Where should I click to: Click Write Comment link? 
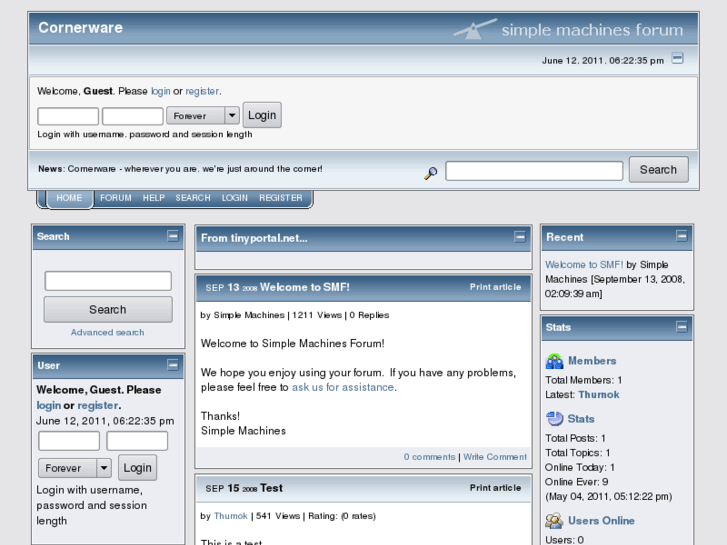click(x=495, y=457)
